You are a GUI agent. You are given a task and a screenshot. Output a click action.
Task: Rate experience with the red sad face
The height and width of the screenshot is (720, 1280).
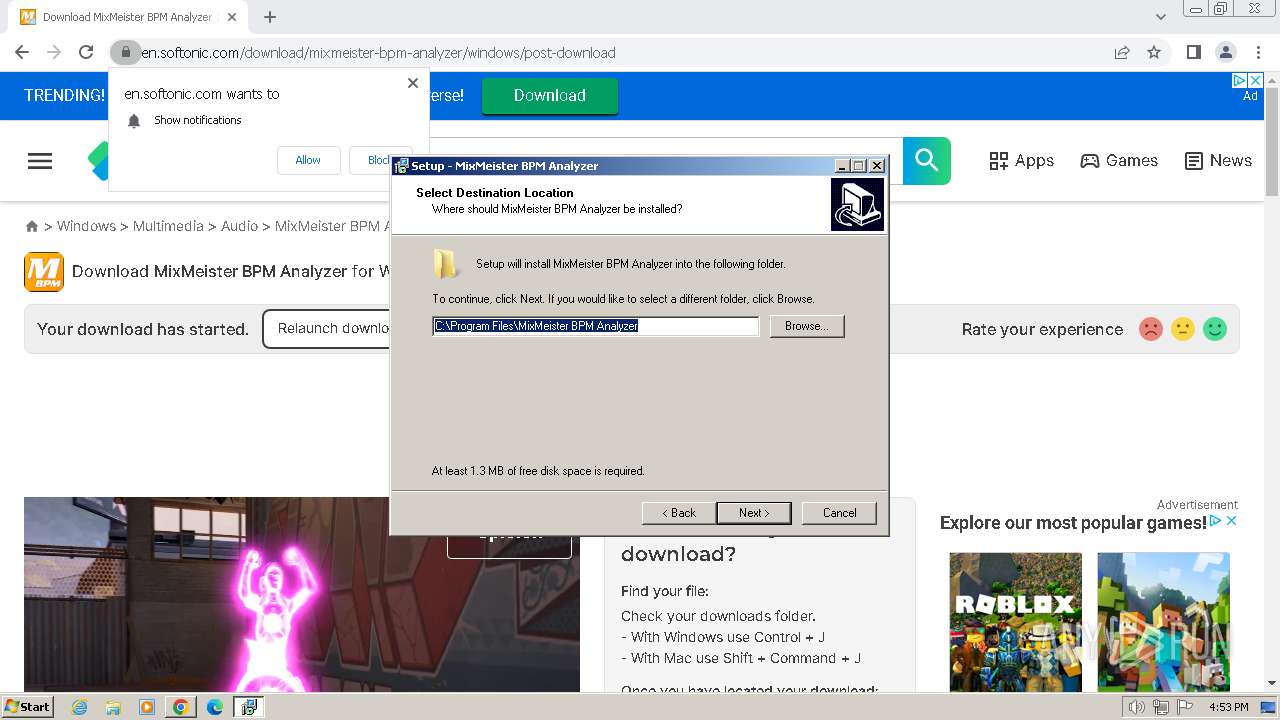(x=1151, y=329)
